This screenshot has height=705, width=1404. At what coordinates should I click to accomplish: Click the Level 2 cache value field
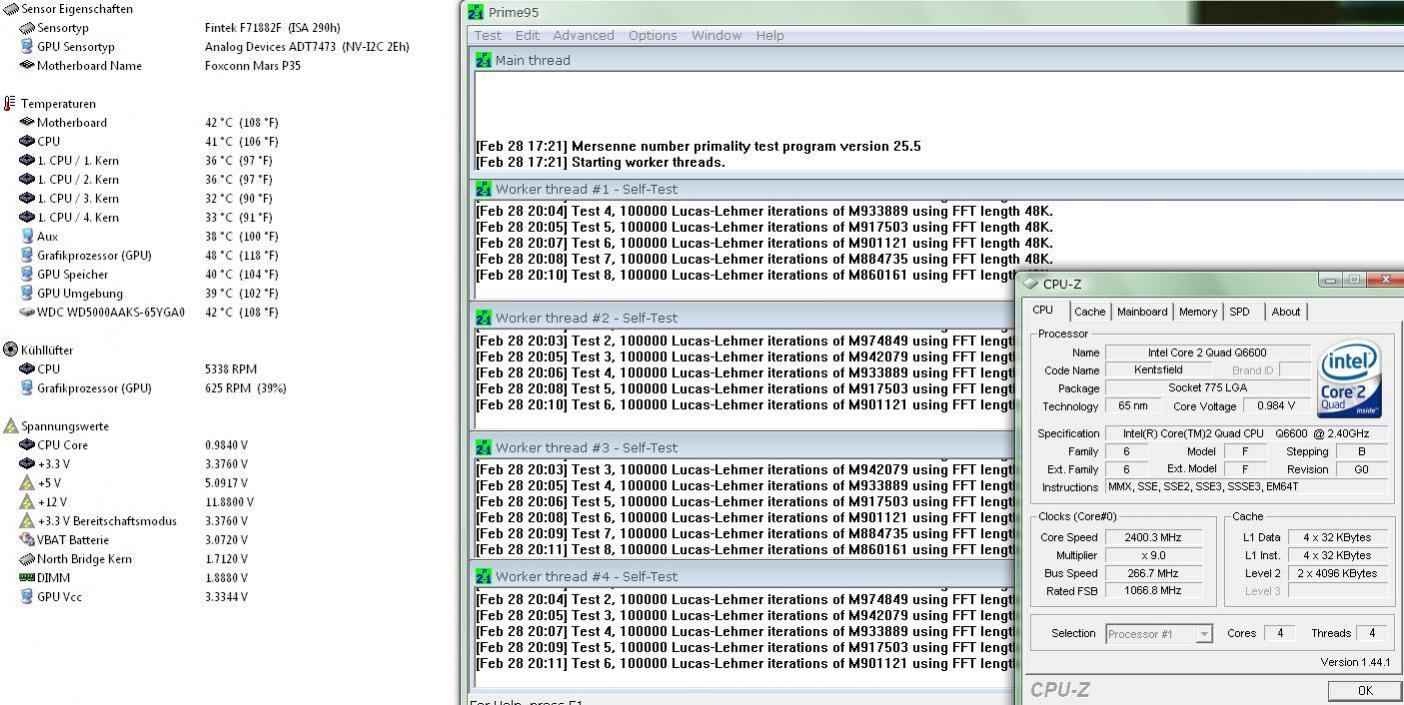[1338, 573]
